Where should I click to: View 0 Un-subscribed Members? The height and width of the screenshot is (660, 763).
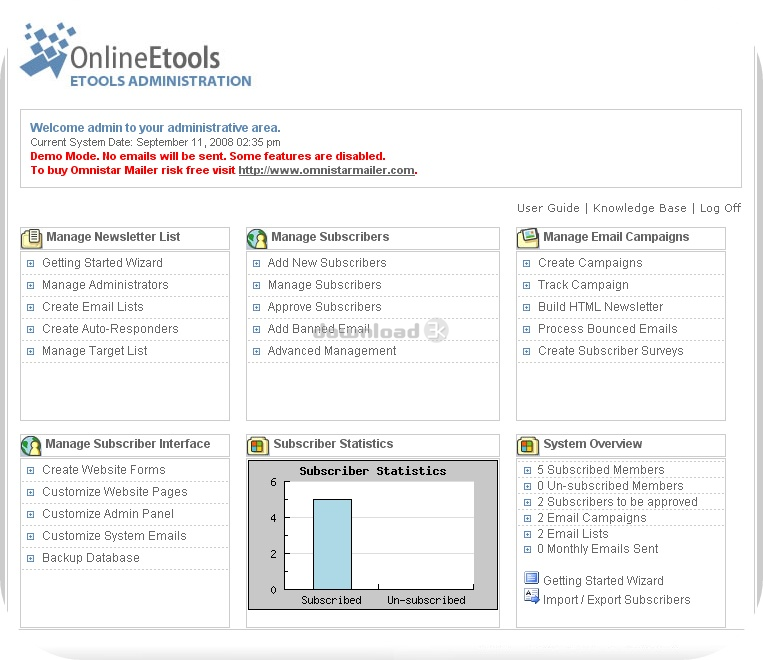[610, 486]
